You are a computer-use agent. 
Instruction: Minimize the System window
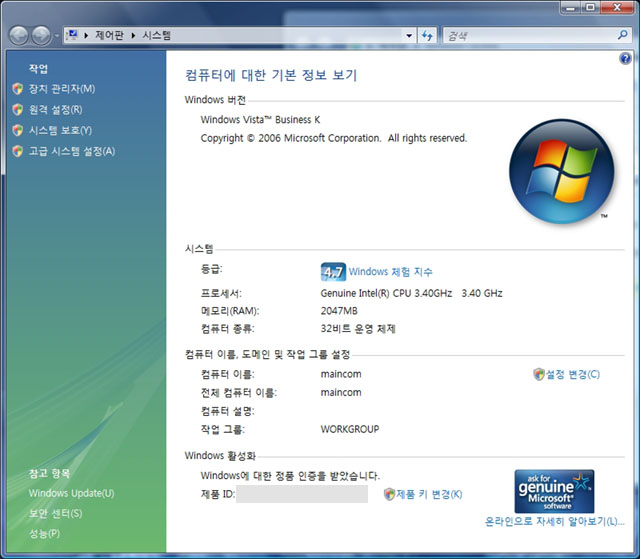(x=571, y=7)
